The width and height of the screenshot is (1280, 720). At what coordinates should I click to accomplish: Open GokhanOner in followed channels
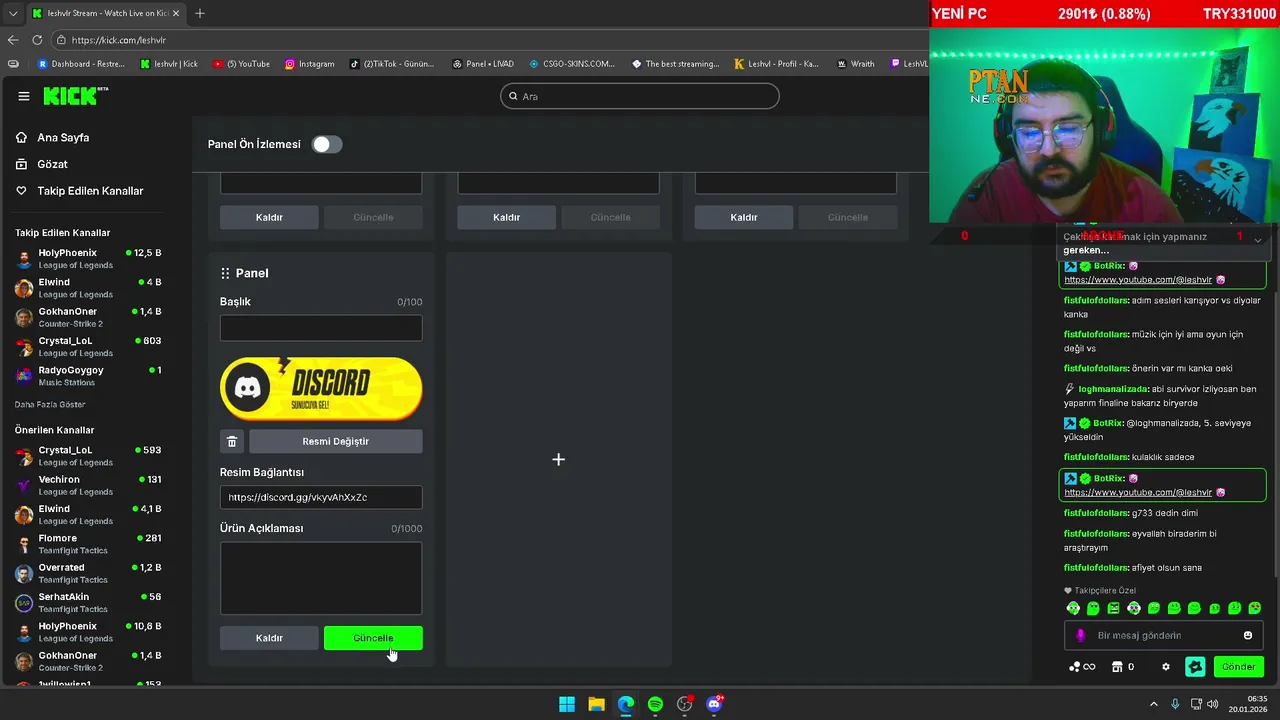click(88, 317)
